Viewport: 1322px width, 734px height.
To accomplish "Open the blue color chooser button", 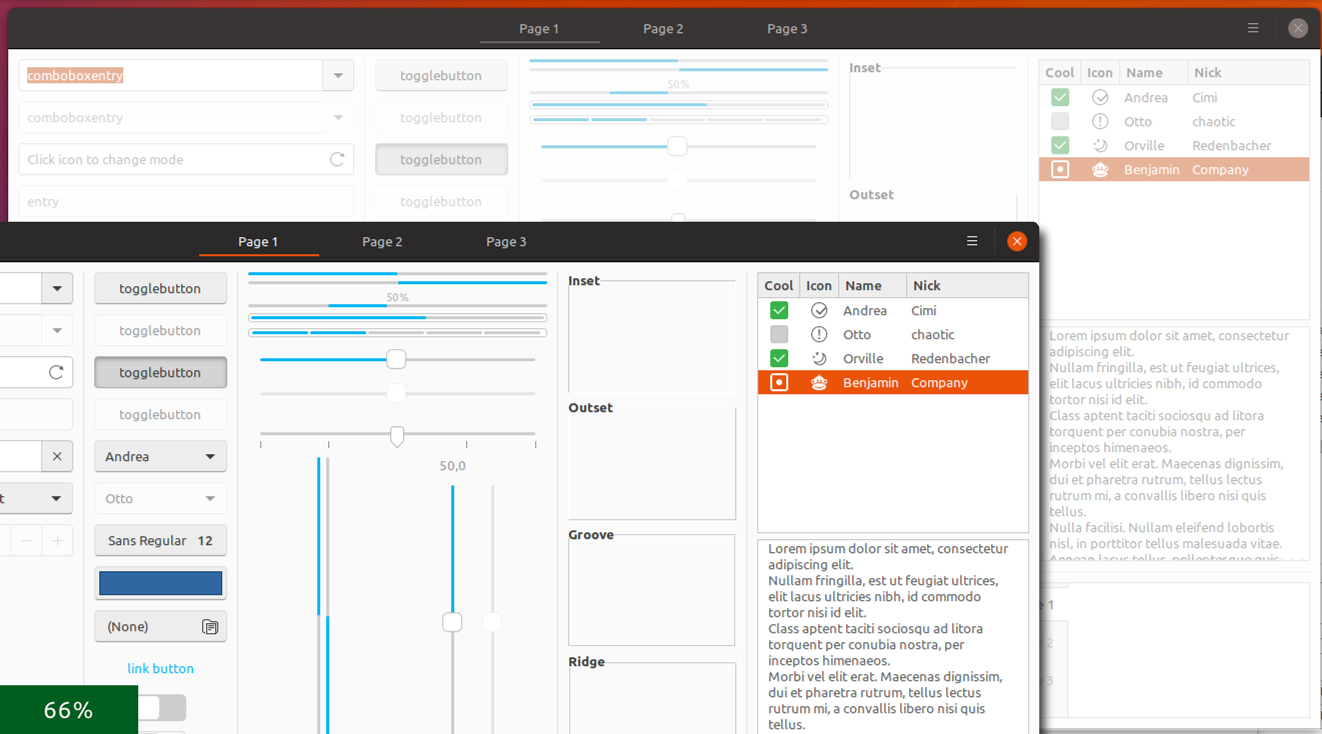I will point(160,583).
